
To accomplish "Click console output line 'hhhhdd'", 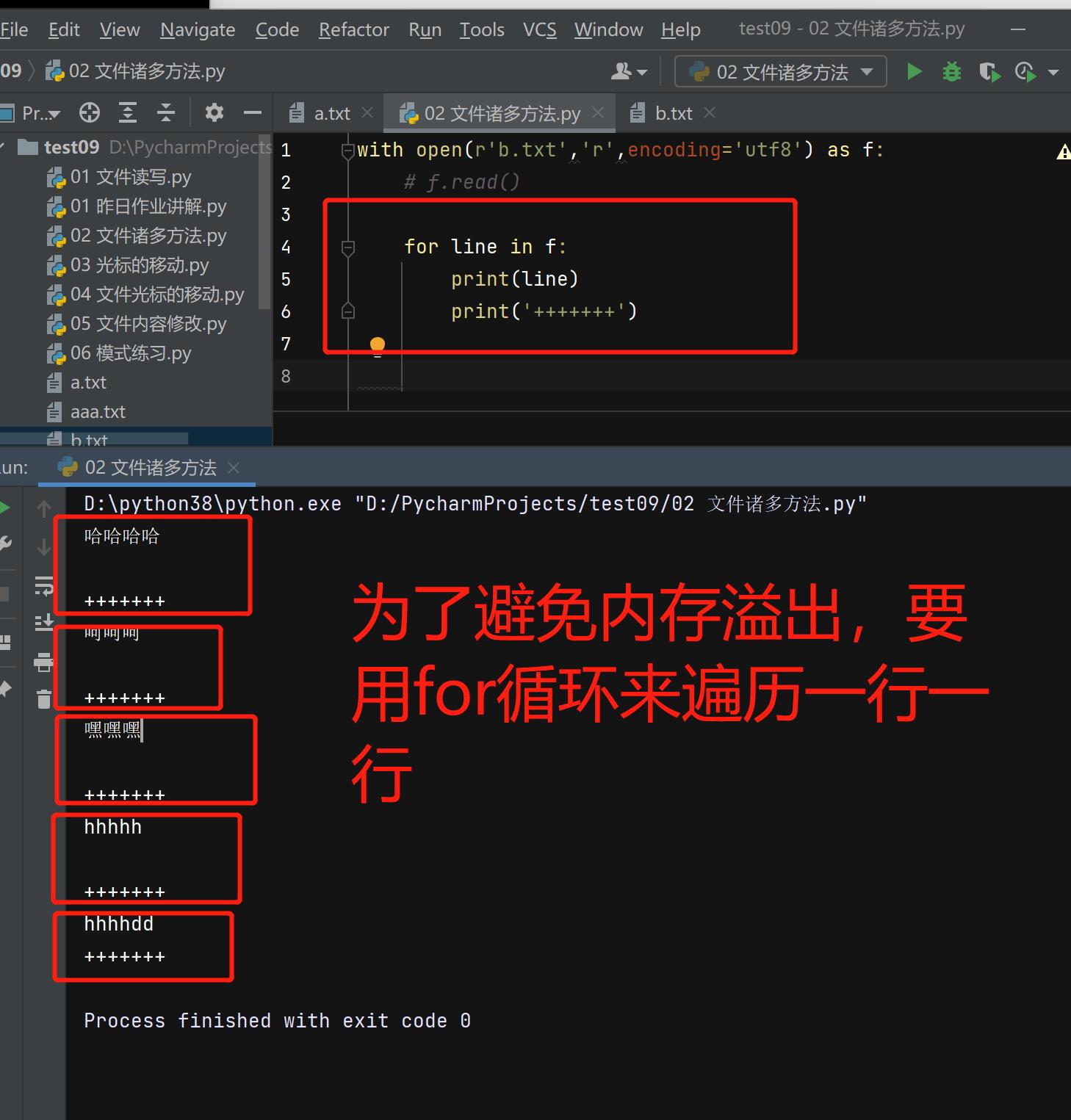I will pyautogui.click(x=118, y=924).
